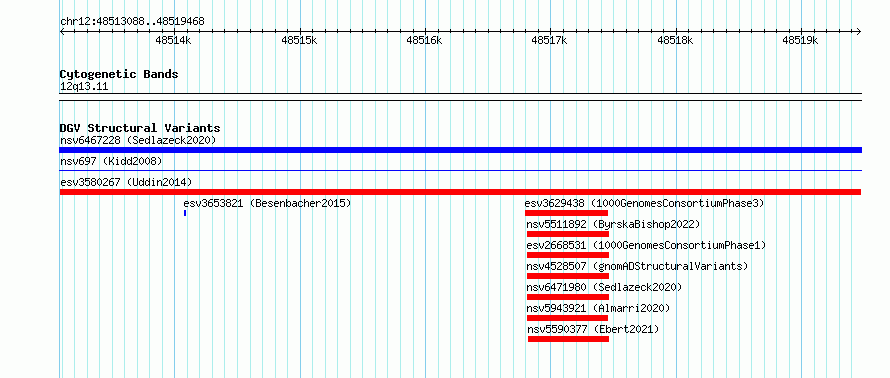This screenshot has height=378, width=890.
Task: Click the nsv6467228 (Sedlazeck2020) variant label
Action: 138,140
